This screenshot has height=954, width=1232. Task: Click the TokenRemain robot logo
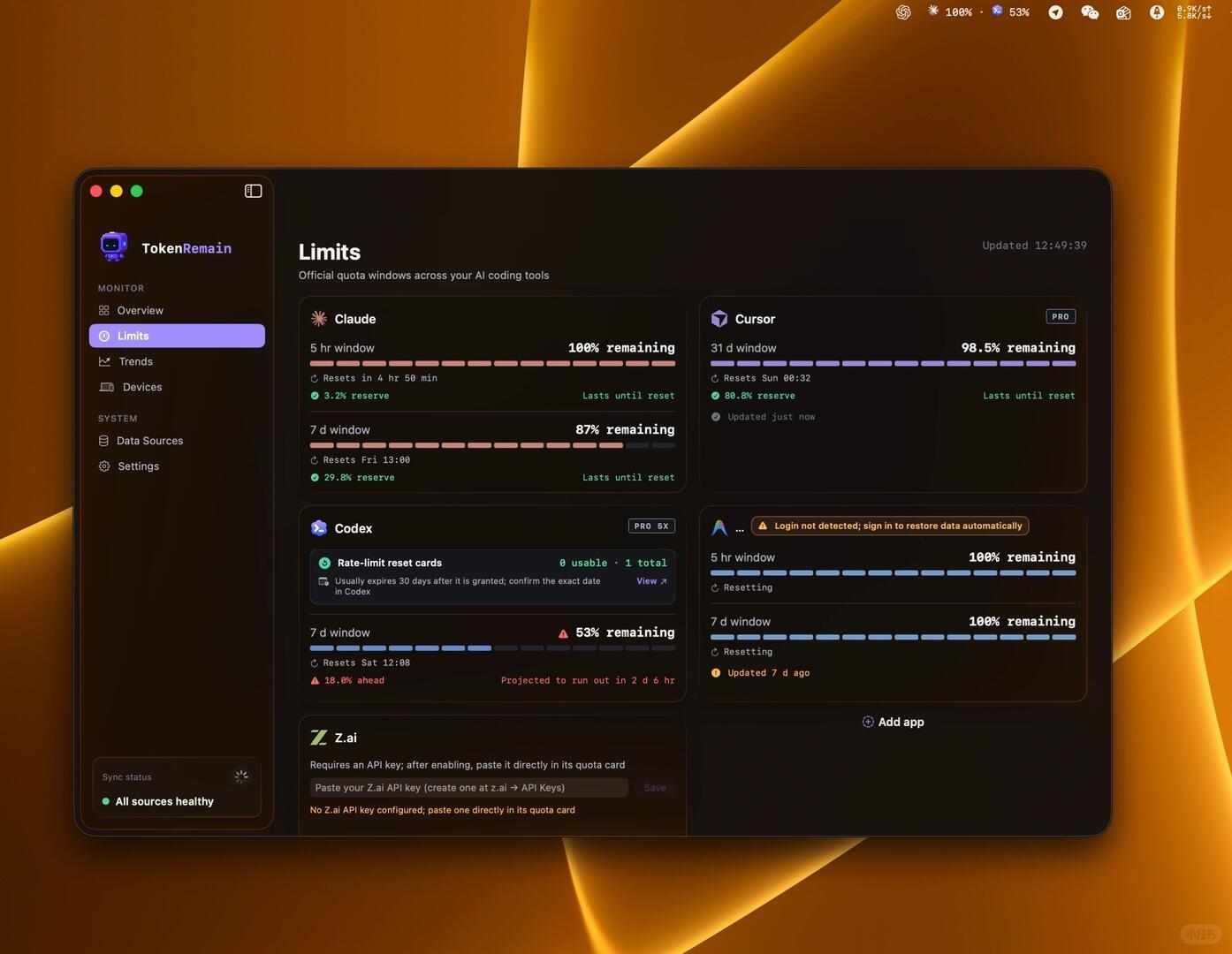pos(114,246)
